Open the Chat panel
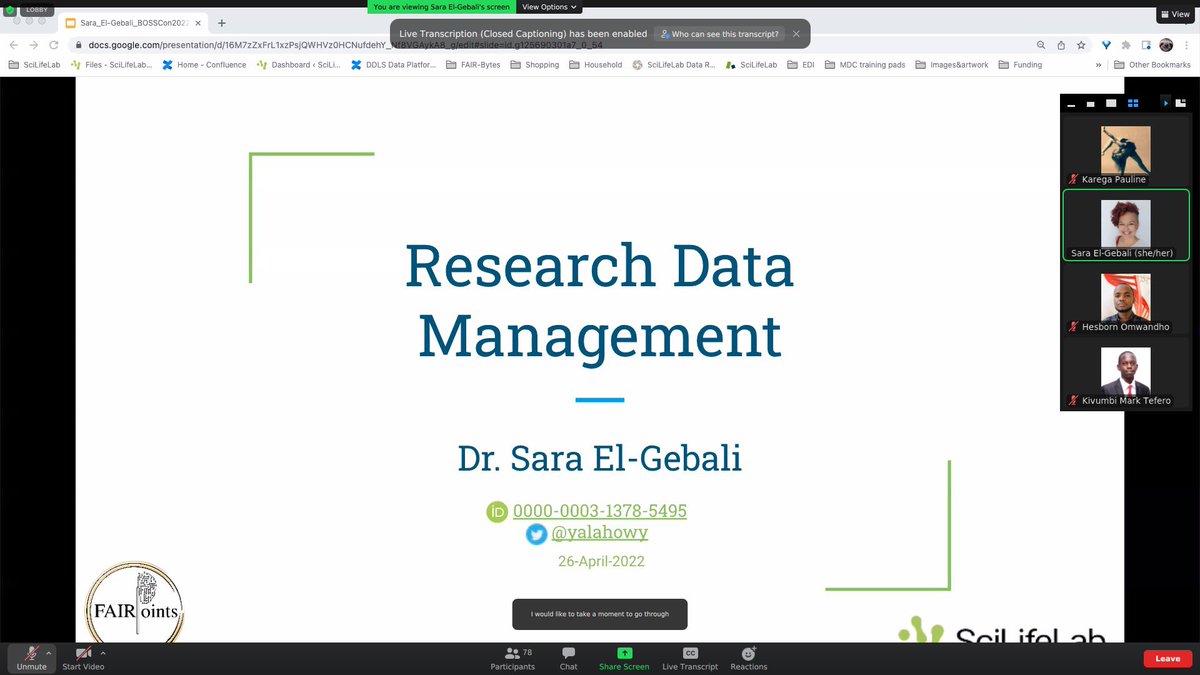1200x675 pixels. (567, 658)
